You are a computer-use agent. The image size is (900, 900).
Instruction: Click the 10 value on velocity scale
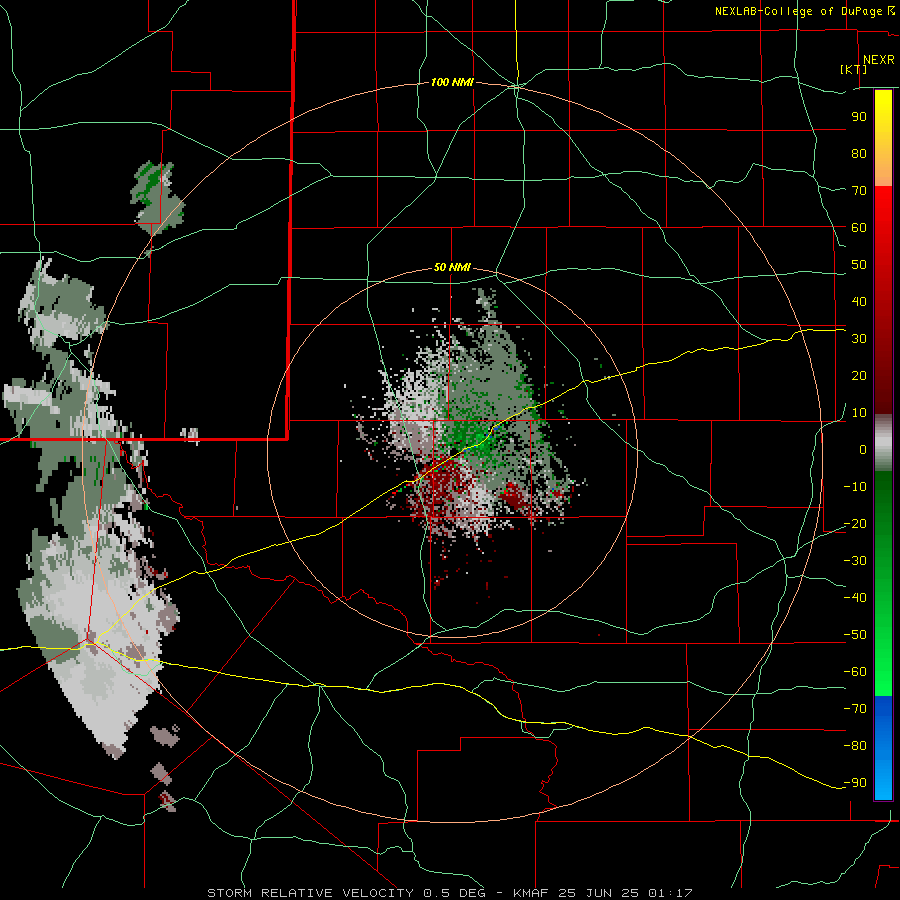click(x=859, y=413)
